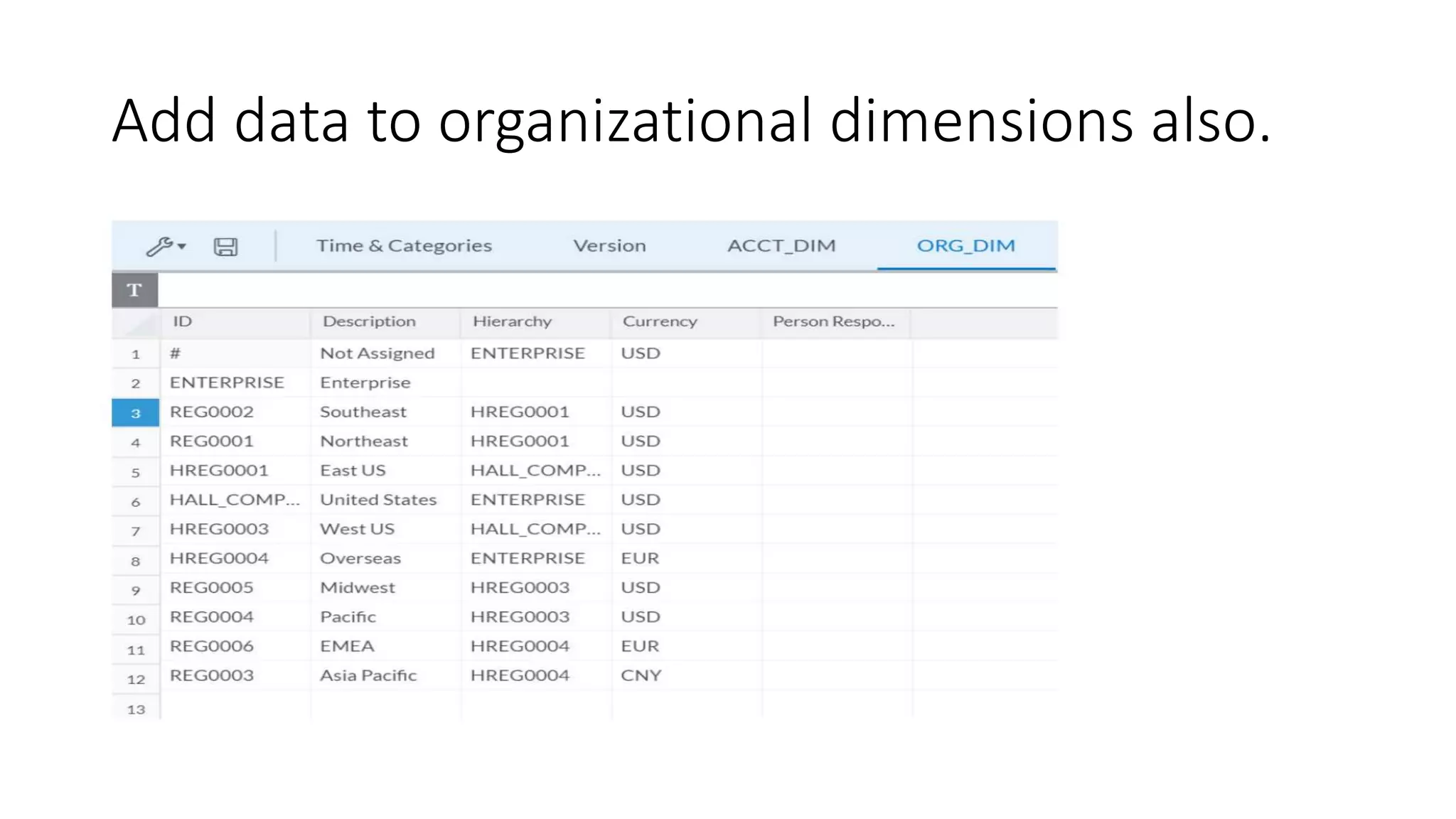This screenshot has height=819, width=1456.
Task: Select the HALL_COMP... ID cell in row 6
Action: (235, 500)
